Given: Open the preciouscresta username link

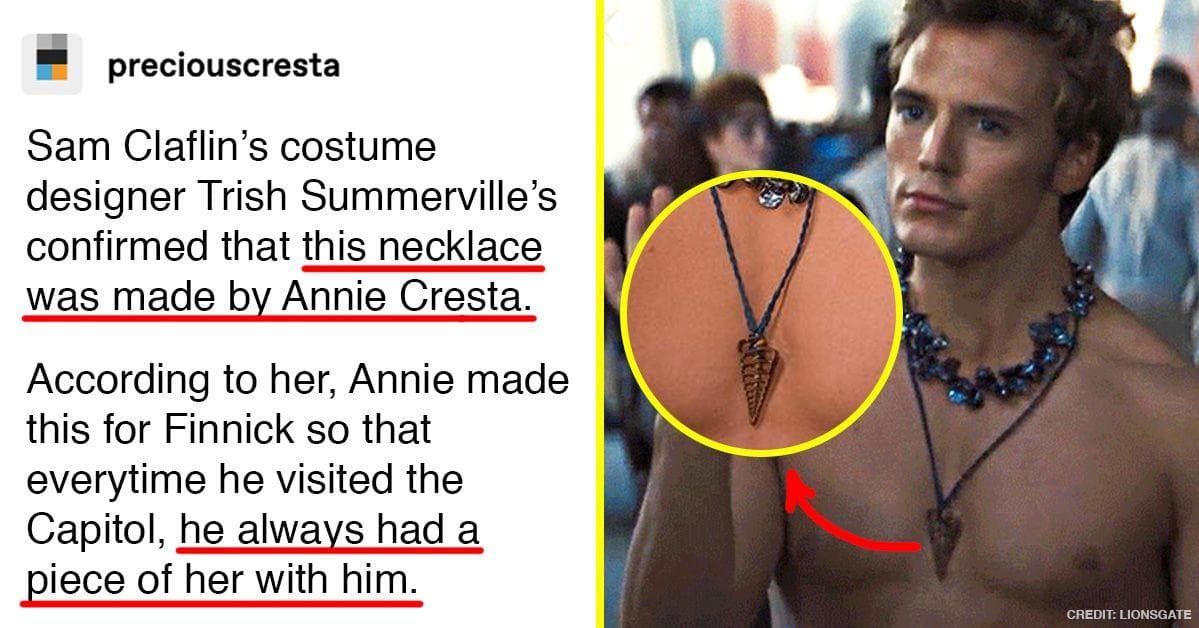Looking at the screenshot, I should click(x=223, y=66).
